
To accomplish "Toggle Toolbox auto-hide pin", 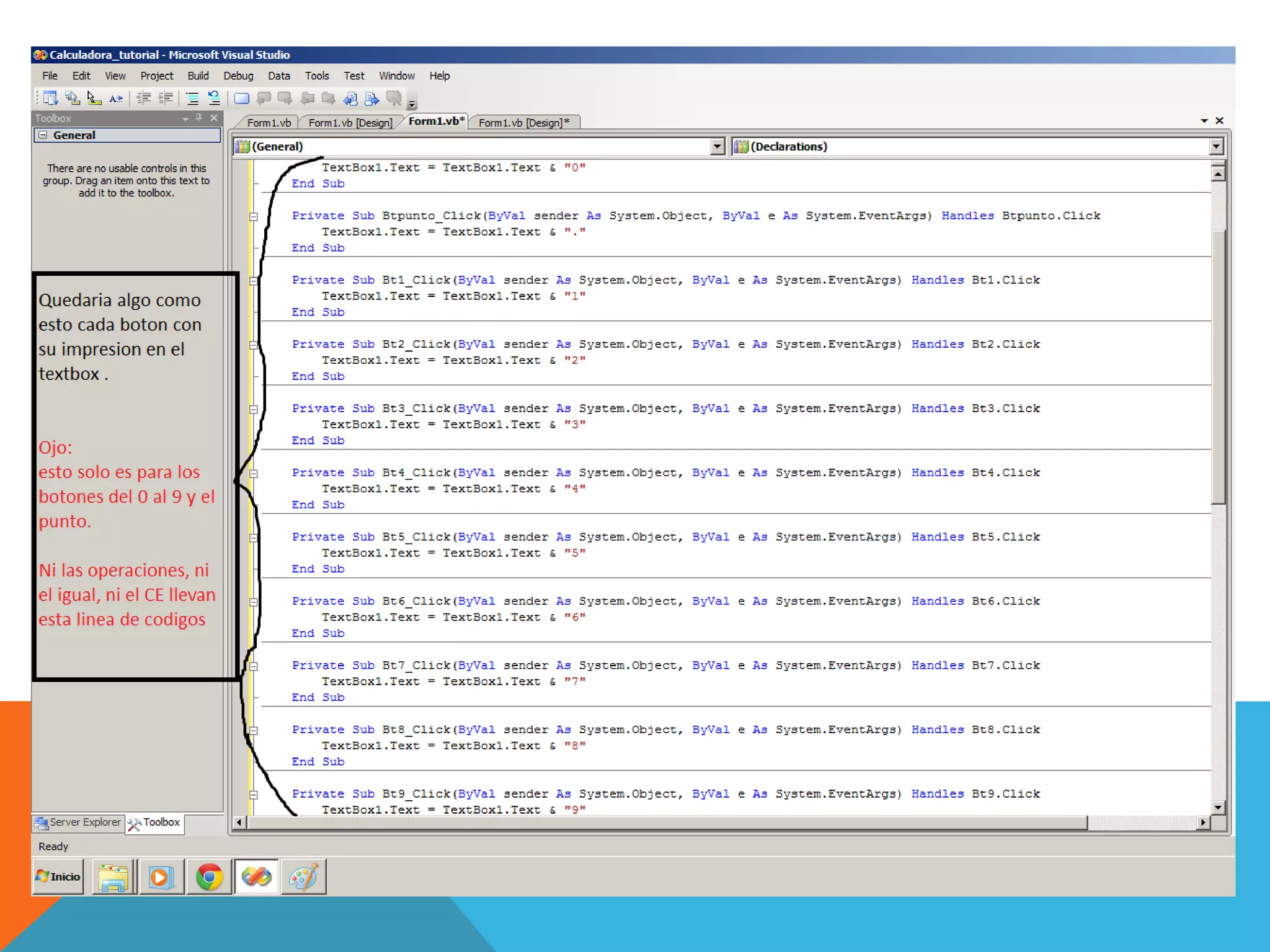I will pyautogui.click(x=199, y=118).
